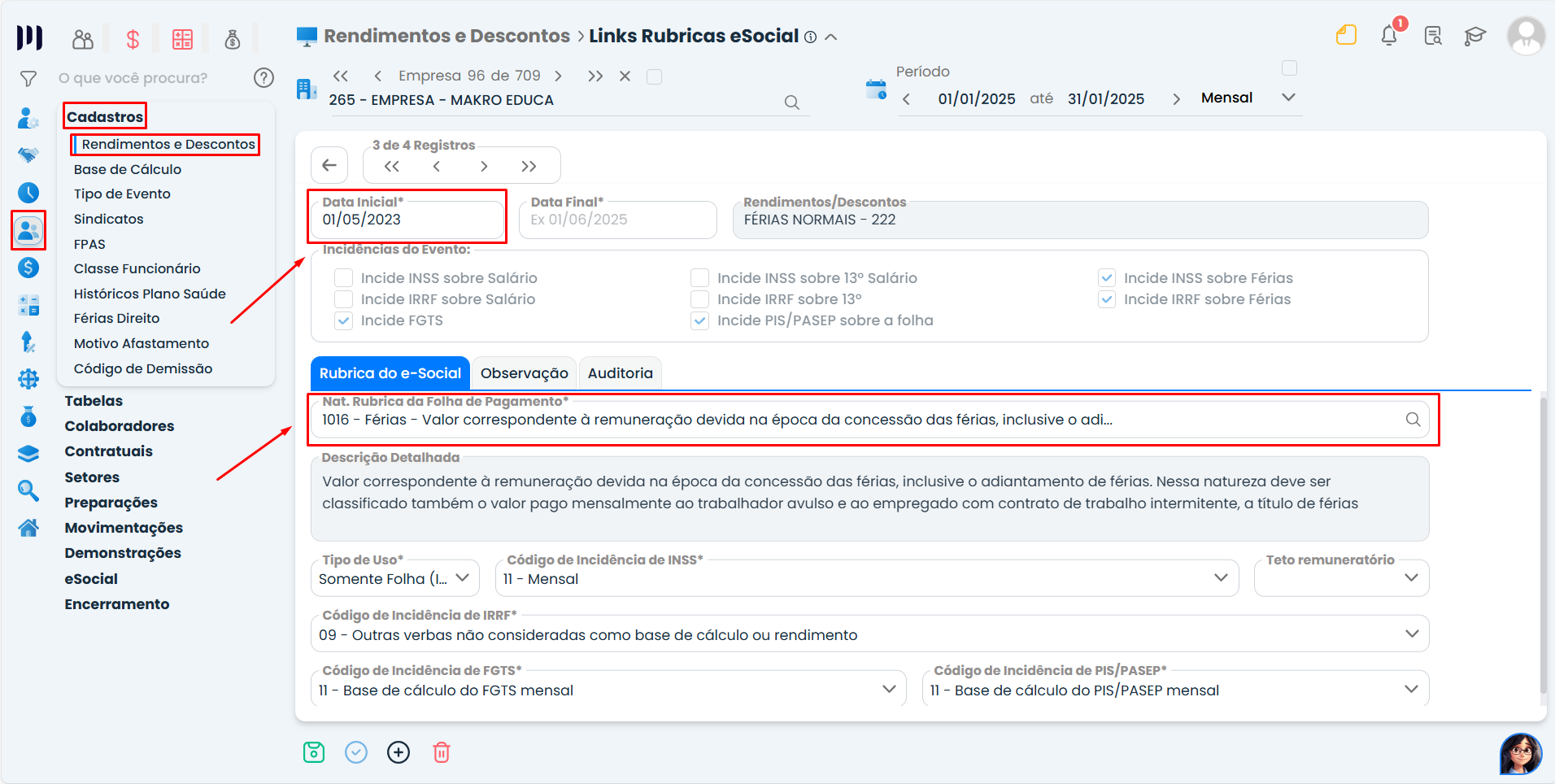Open Código de Incidência de FGTS dropdown
1555x784 pixels.
point(608,689)
